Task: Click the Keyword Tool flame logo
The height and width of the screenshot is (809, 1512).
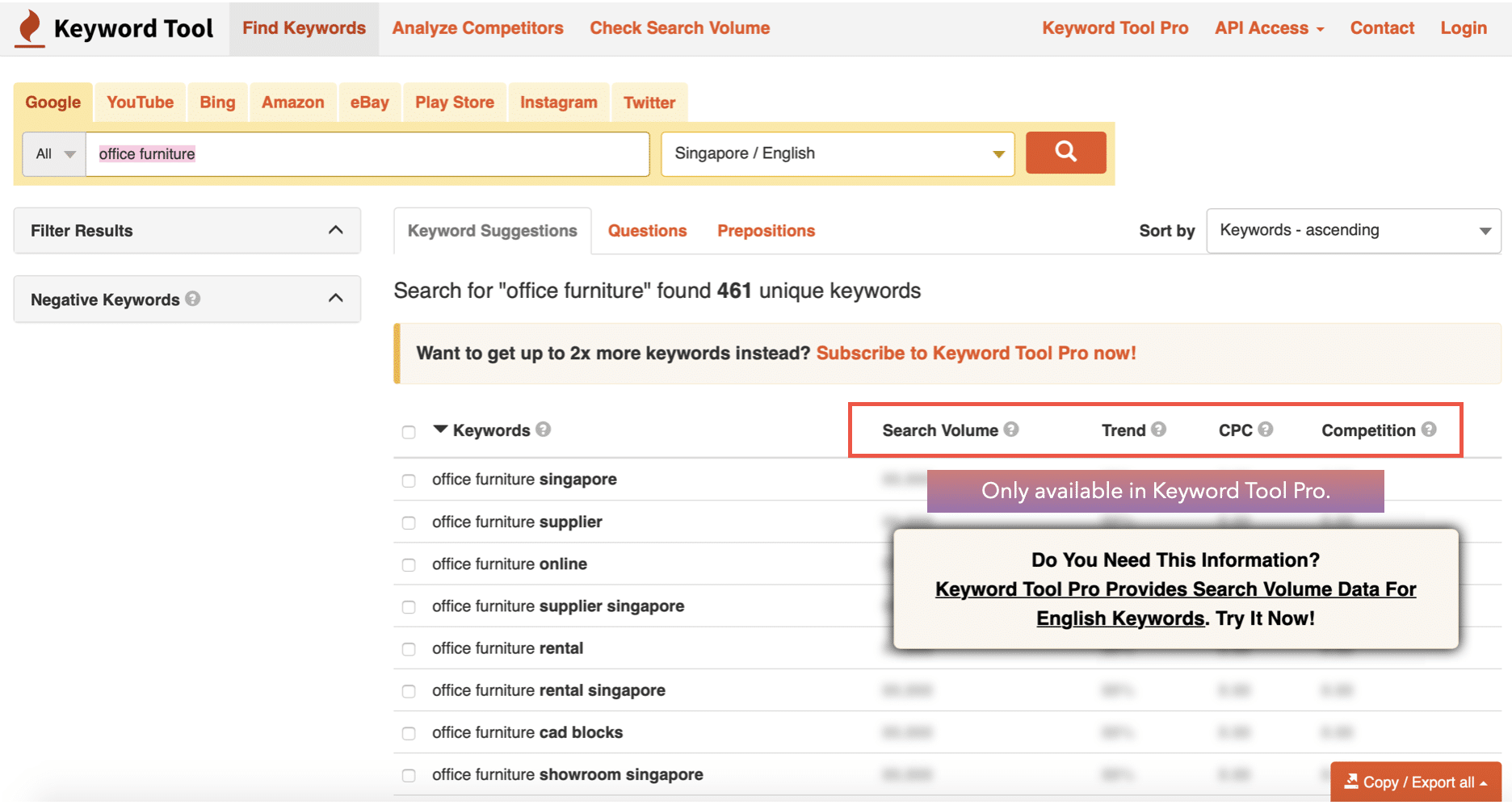Action: coord(30,28)
